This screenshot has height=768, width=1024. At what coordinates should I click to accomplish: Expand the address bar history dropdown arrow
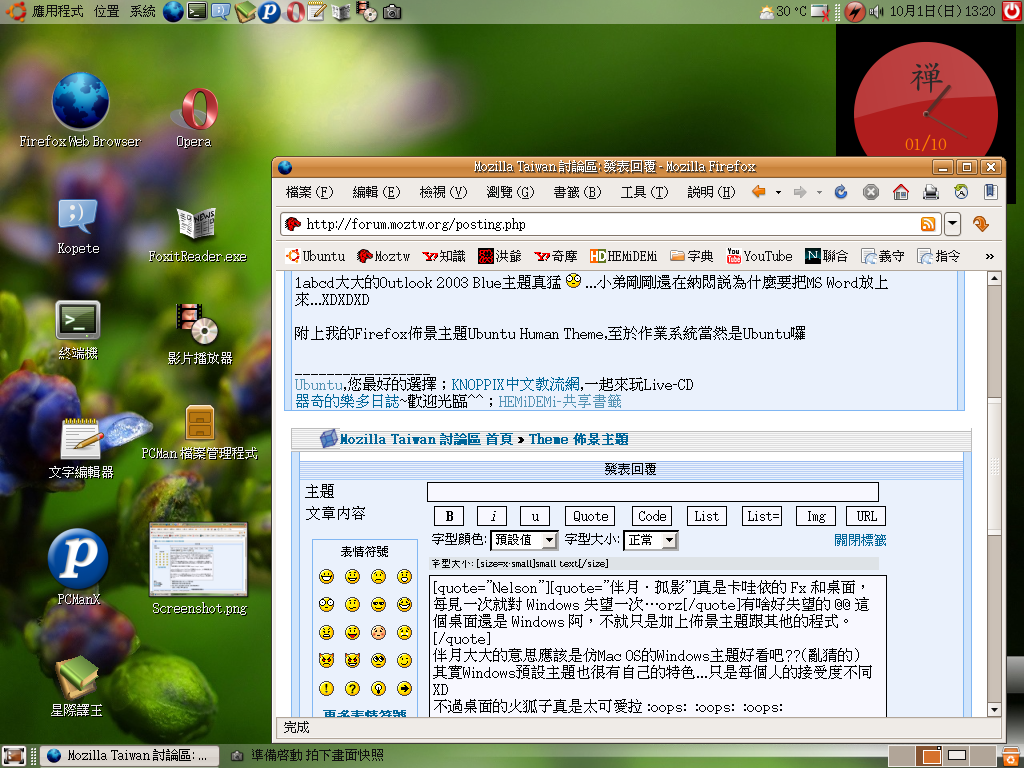coord(952,224)
